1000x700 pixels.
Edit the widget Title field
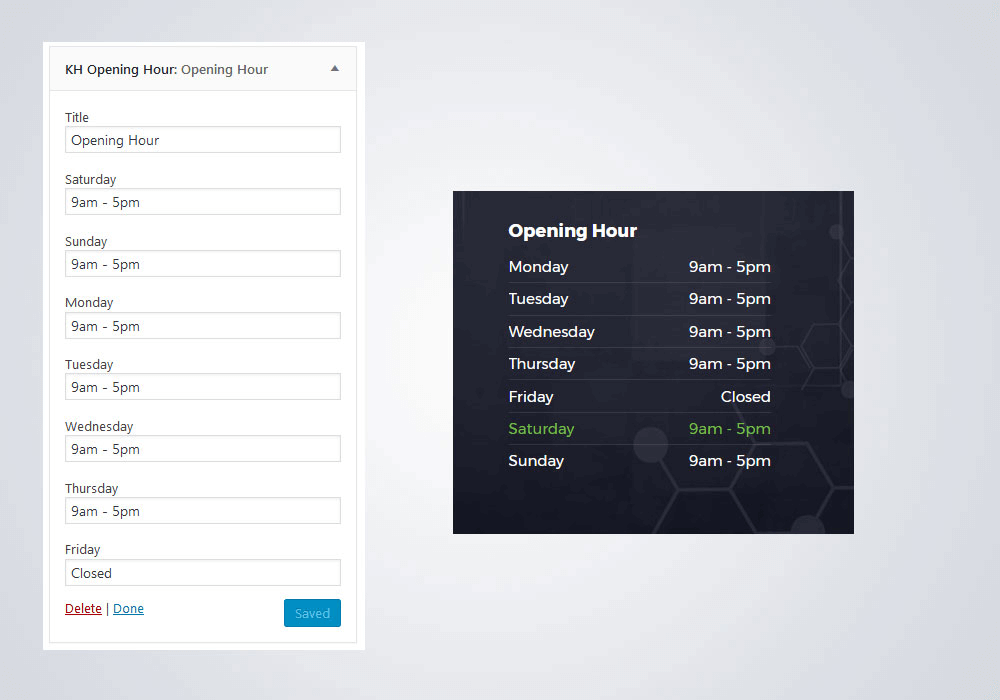coord(202,140)
